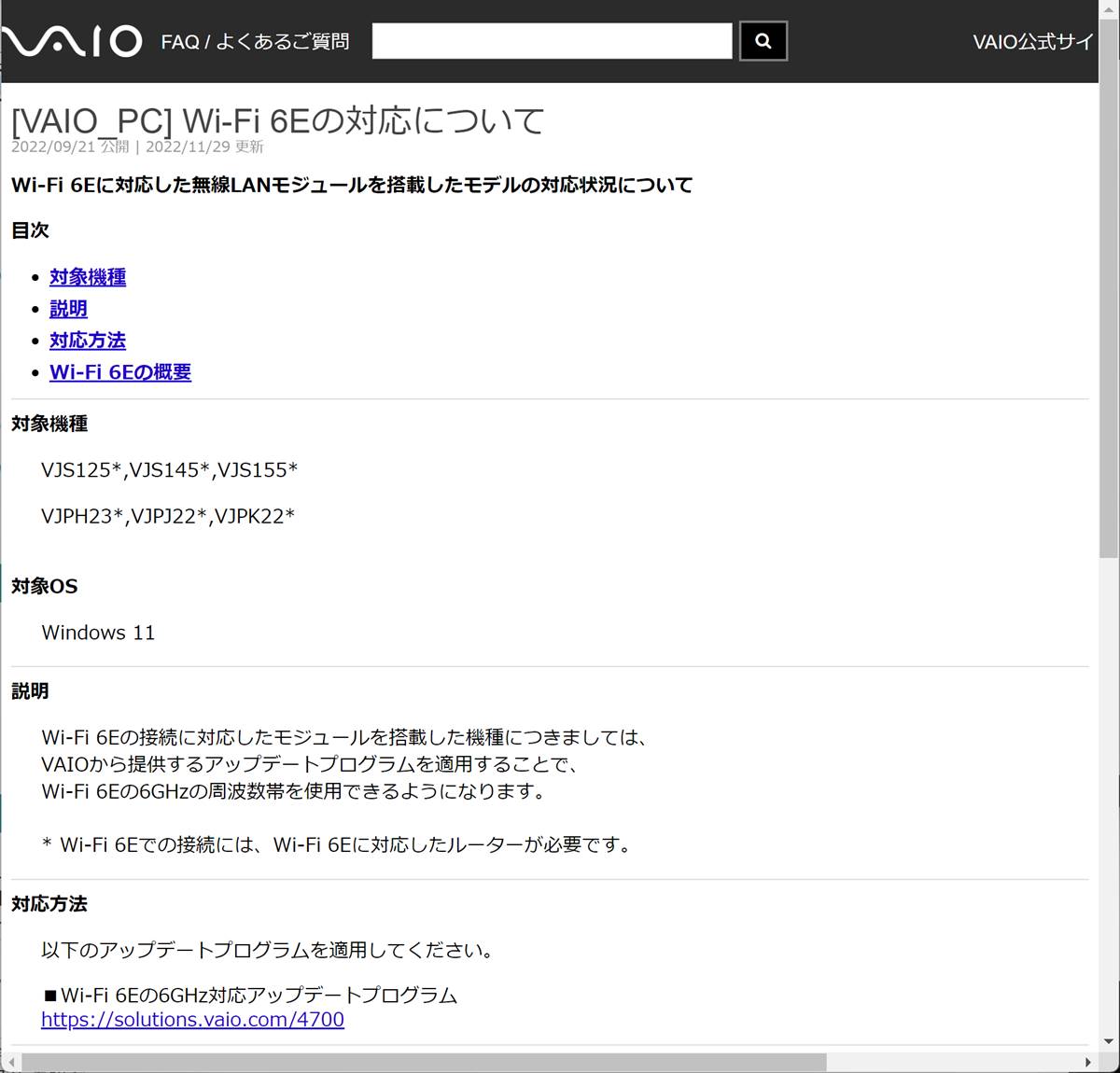1120x1073 pixels.
Task: Click the bold subtitle about 無線LANモジュール
Action: pos(352,185)
